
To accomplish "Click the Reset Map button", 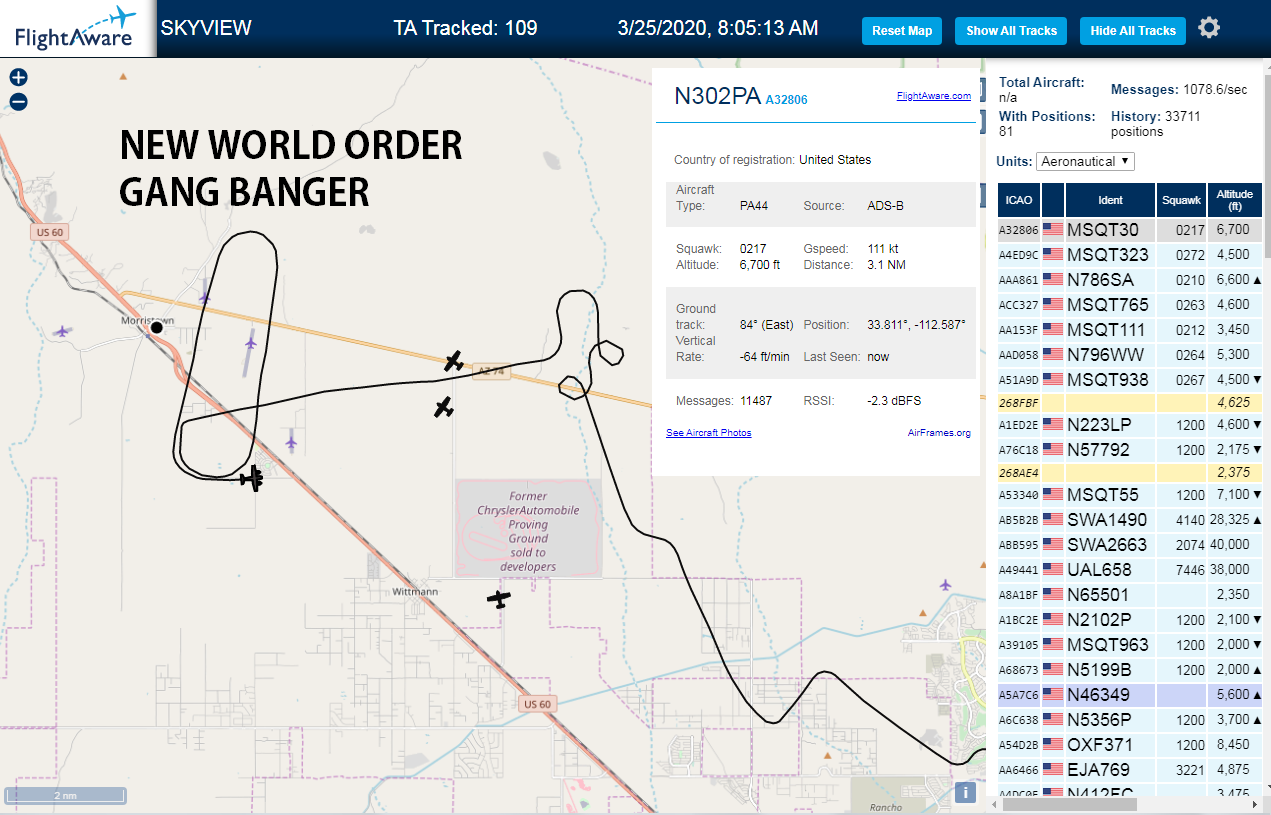I will tap(902, 31).
